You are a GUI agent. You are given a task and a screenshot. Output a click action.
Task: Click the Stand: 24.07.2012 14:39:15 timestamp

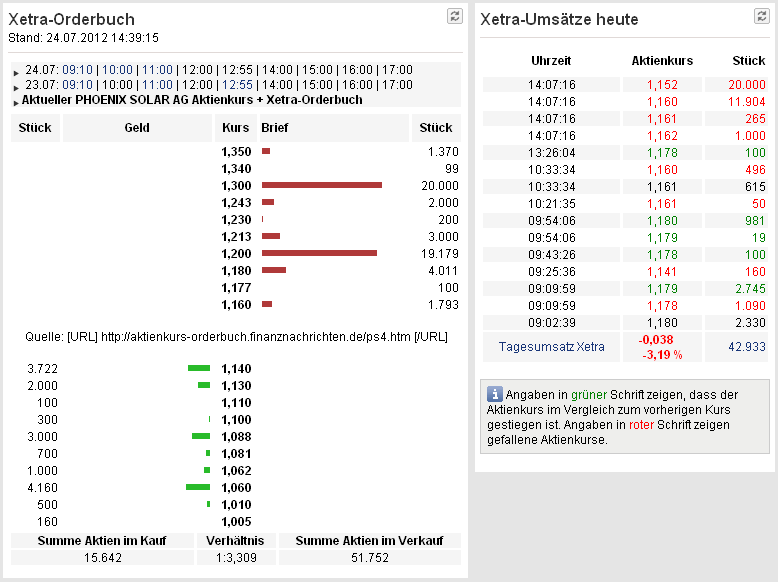pos(83,38)
